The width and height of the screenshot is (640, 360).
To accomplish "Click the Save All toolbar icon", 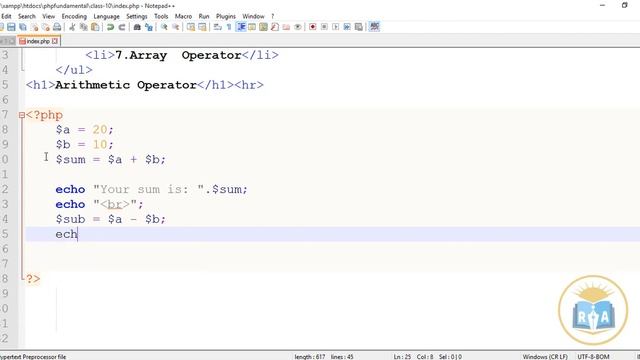I will (23, 27).
